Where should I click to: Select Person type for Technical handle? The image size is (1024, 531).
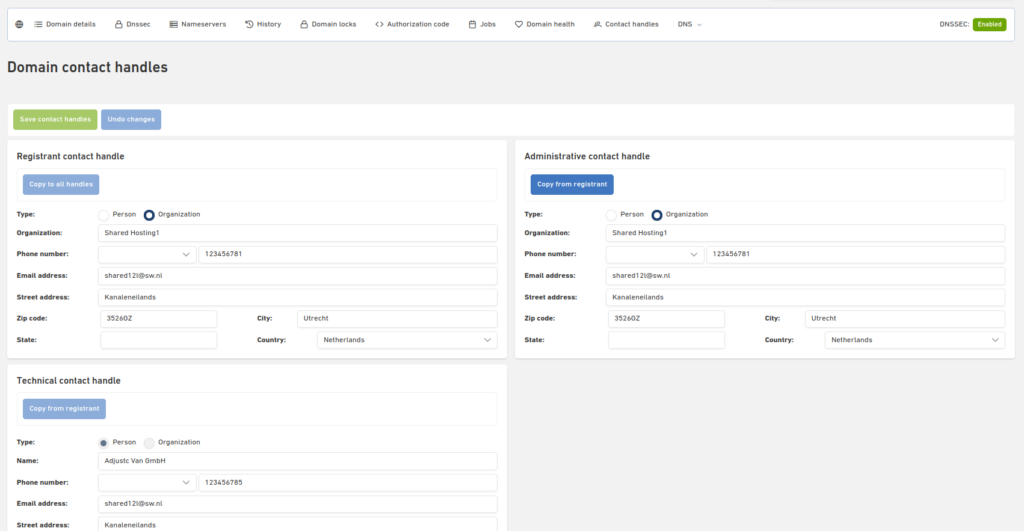pos(103,443)
